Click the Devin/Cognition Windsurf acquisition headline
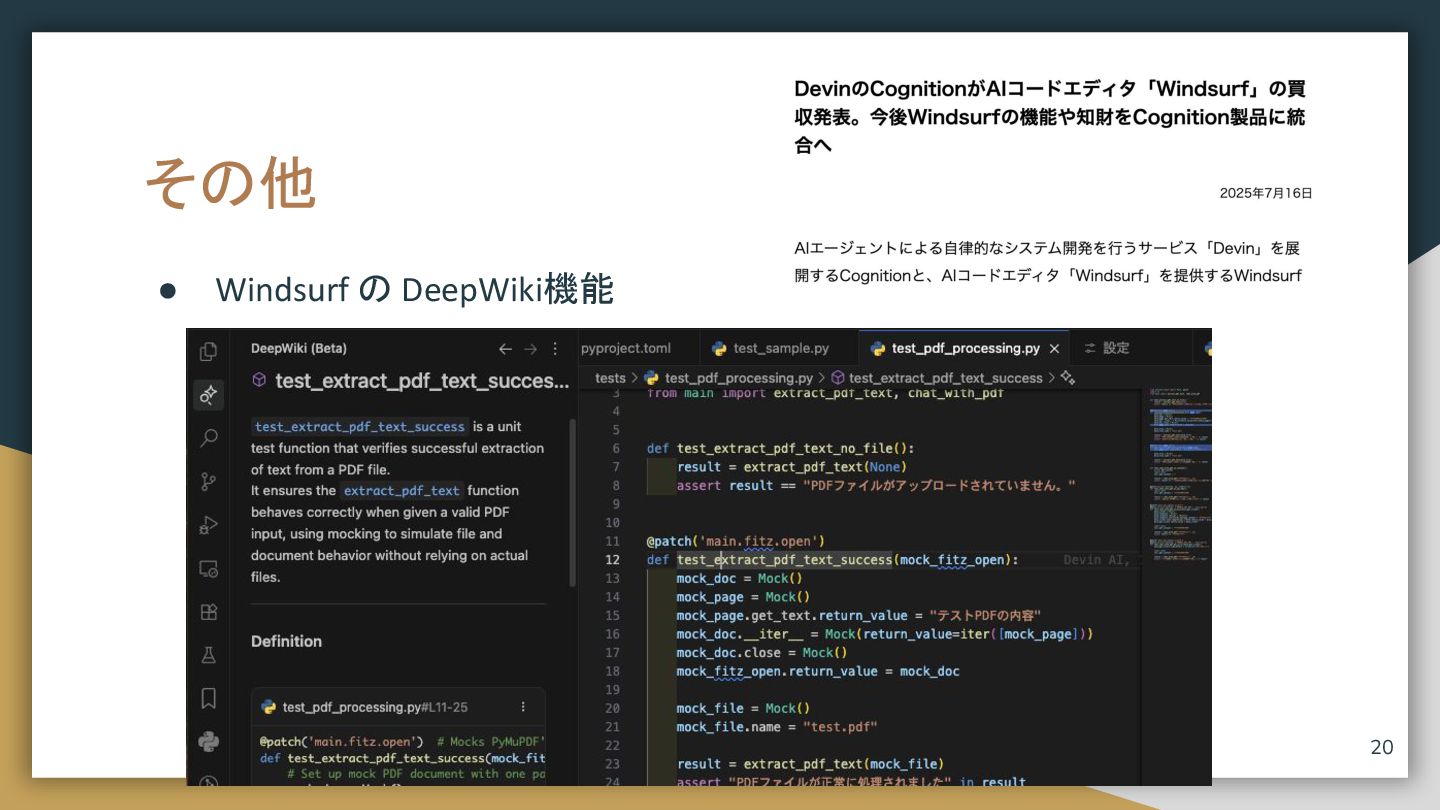 pyautogui.click(x=1050, y=117)
